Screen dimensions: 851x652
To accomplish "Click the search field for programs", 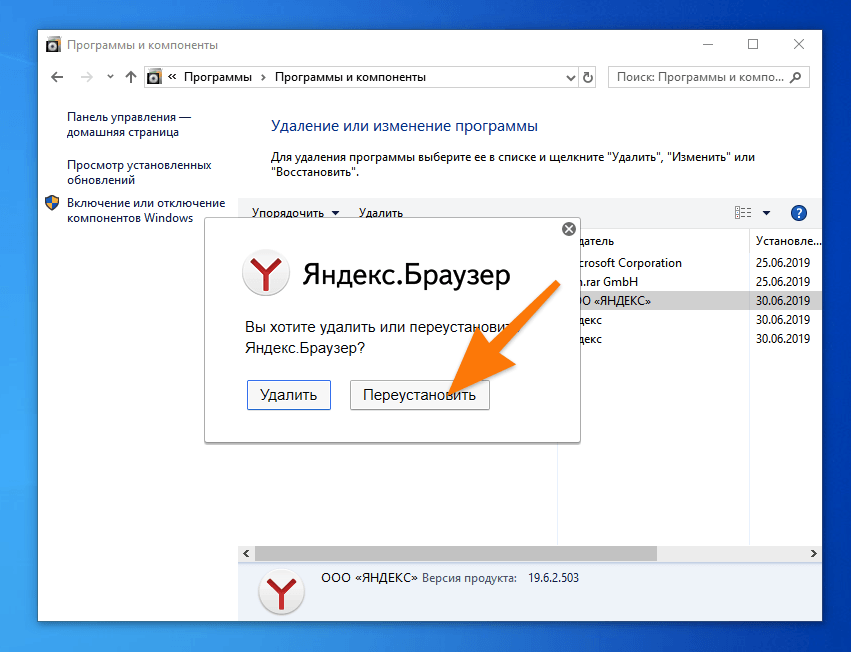I will coord(708,77).
